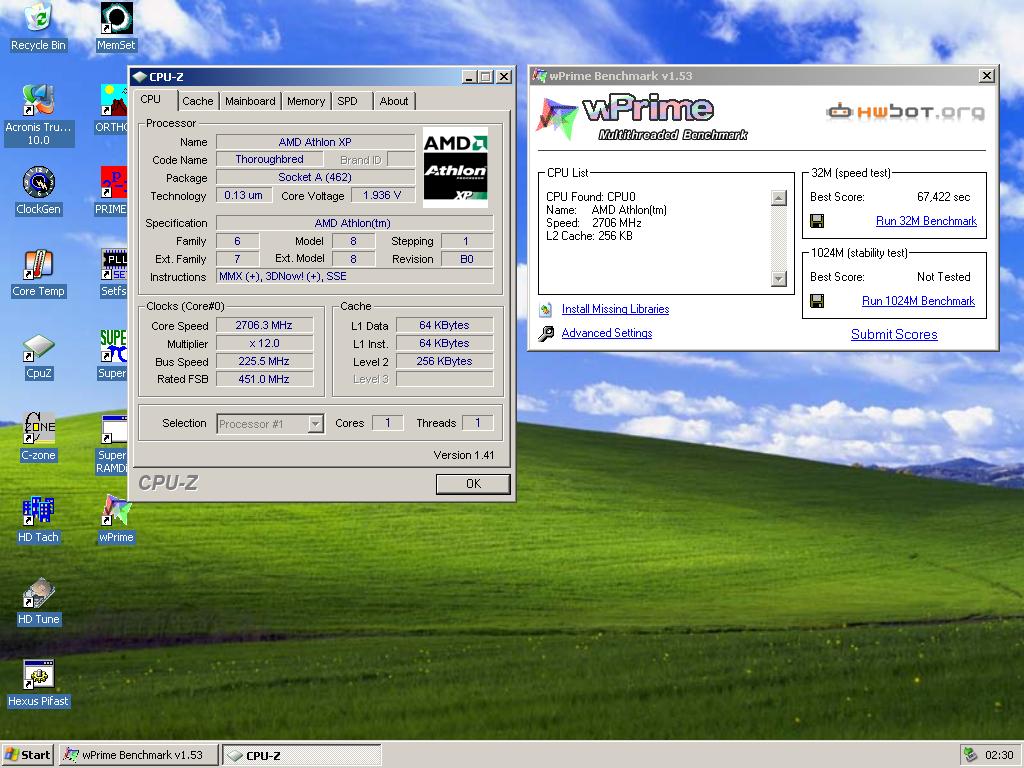Screen dimensions: 1024x768
Task: Minimize the CPU-Z window
Action: point(469,77)
